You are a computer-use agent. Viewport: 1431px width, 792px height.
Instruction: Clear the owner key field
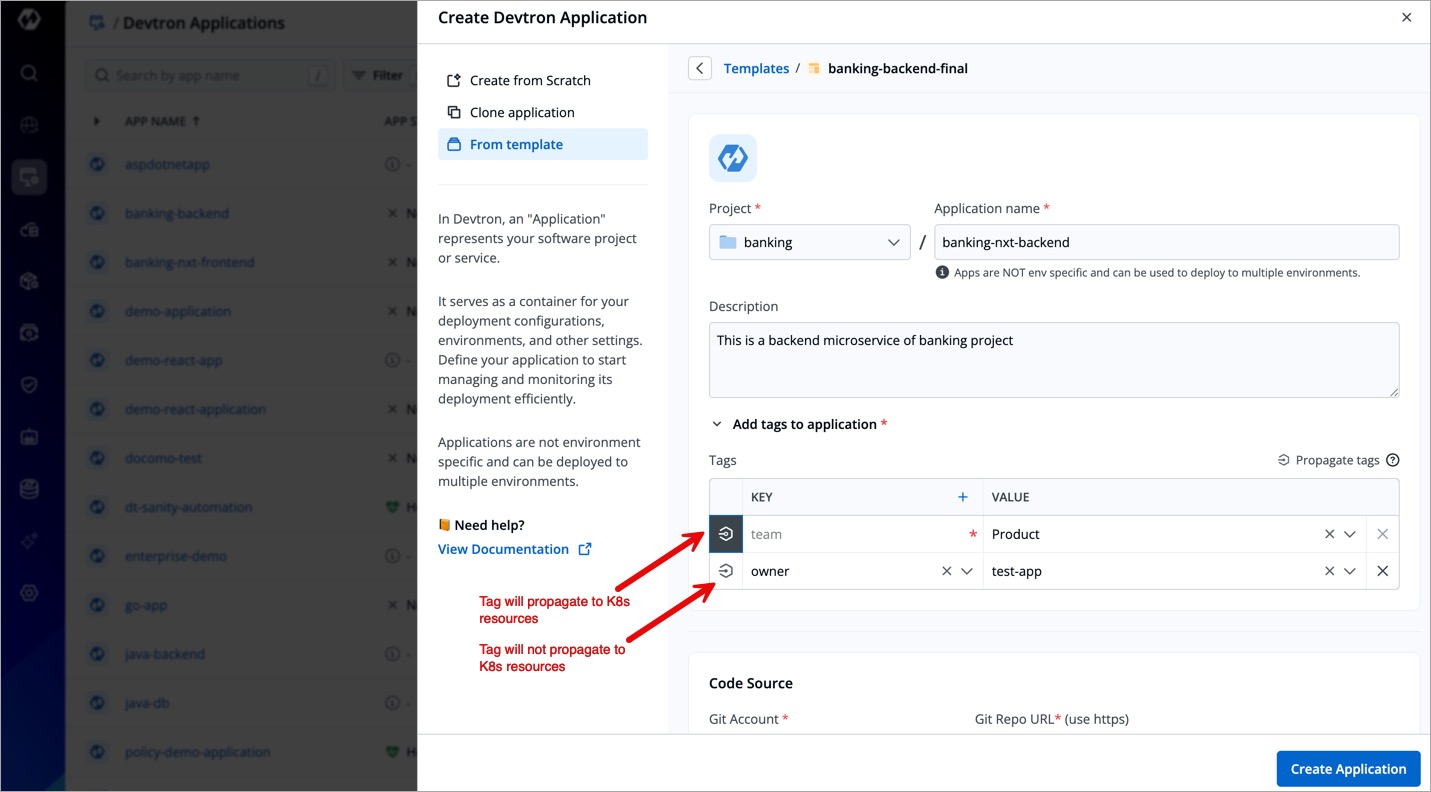946,571
